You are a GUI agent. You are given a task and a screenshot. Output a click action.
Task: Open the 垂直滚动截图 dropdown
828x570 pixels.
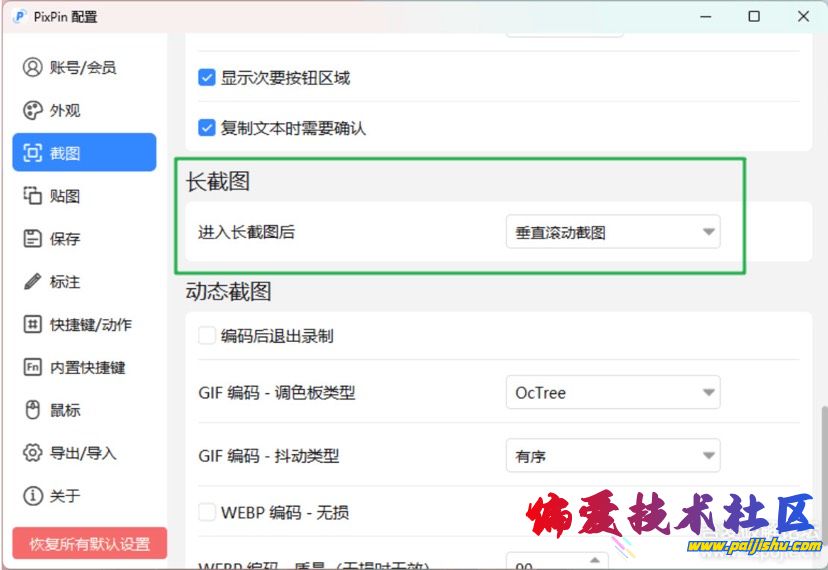612,233
